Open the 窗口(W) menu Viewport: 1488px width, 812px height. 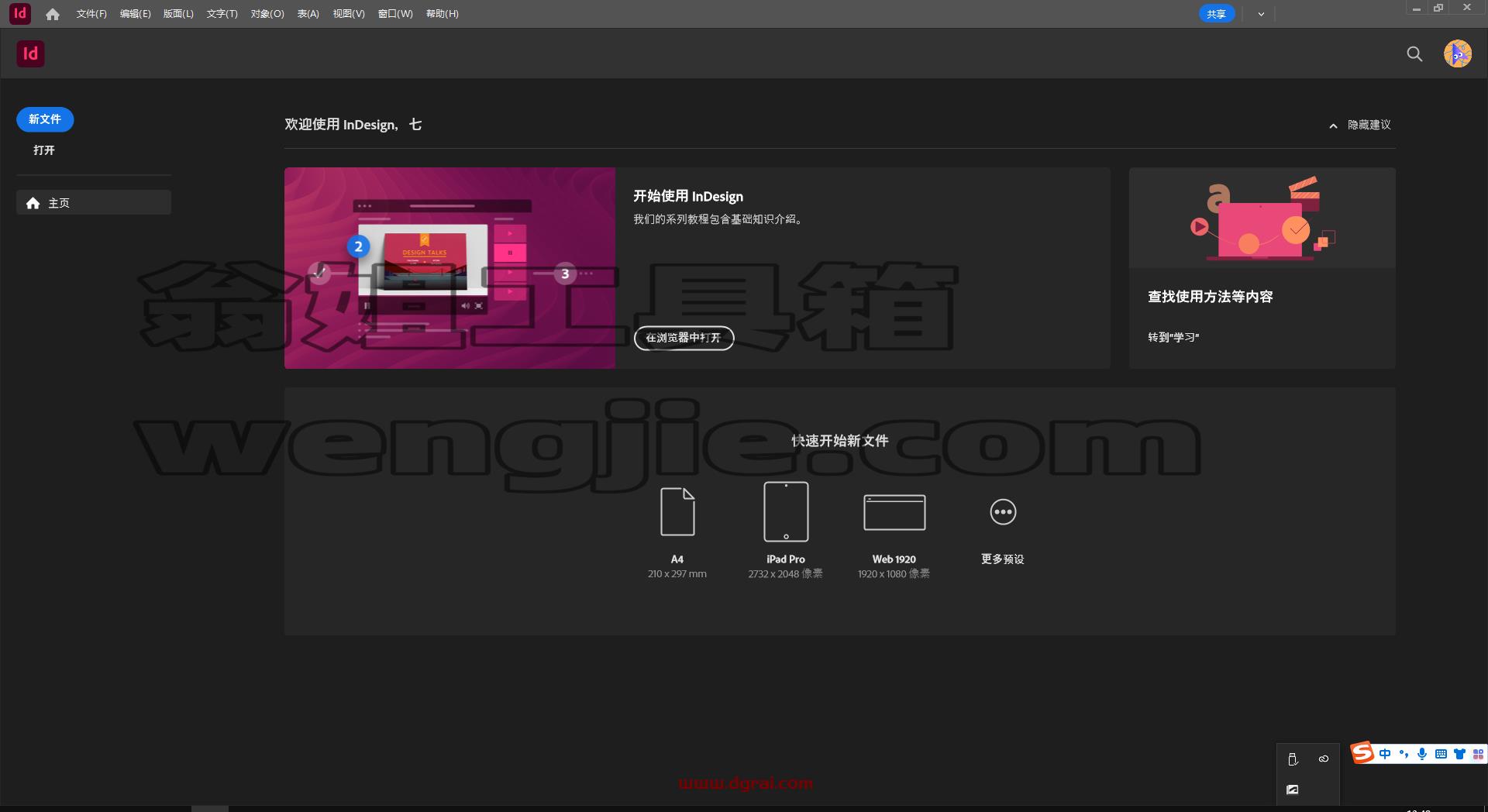coord(395,14)
